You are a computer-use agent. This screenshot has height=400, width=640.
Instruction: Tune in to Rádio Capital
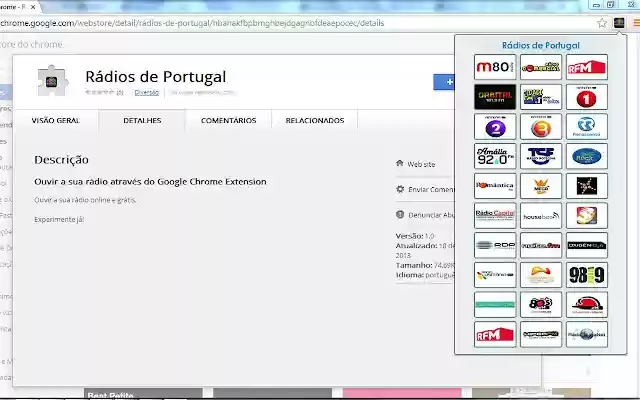(x=495, y=216)
